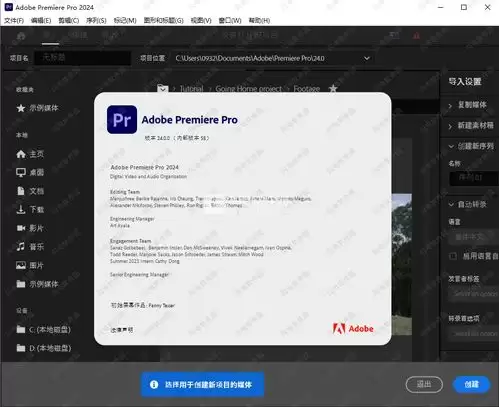
Task: Open the 视图(V) menu
Action: point(201,21)
